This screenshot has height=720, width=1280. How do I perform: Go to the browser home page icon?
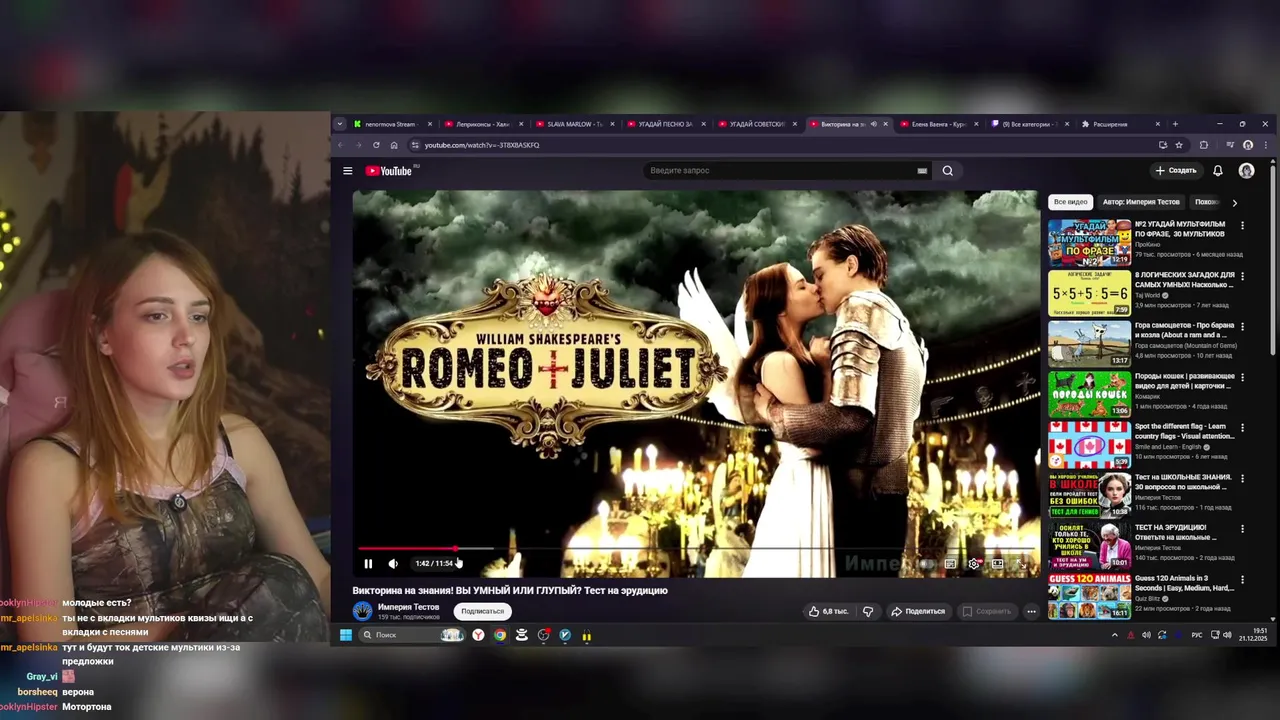[x=394, y=145]
